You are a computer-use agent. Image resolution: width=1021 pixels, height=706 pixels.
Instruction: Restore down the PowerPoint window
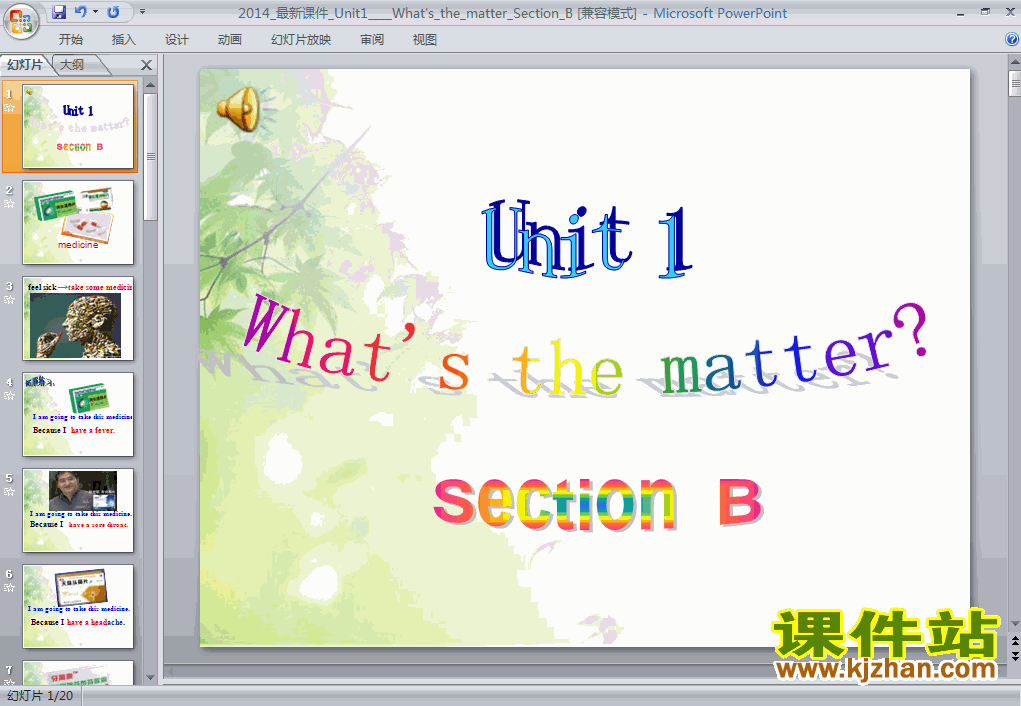[x=985, y=12]
